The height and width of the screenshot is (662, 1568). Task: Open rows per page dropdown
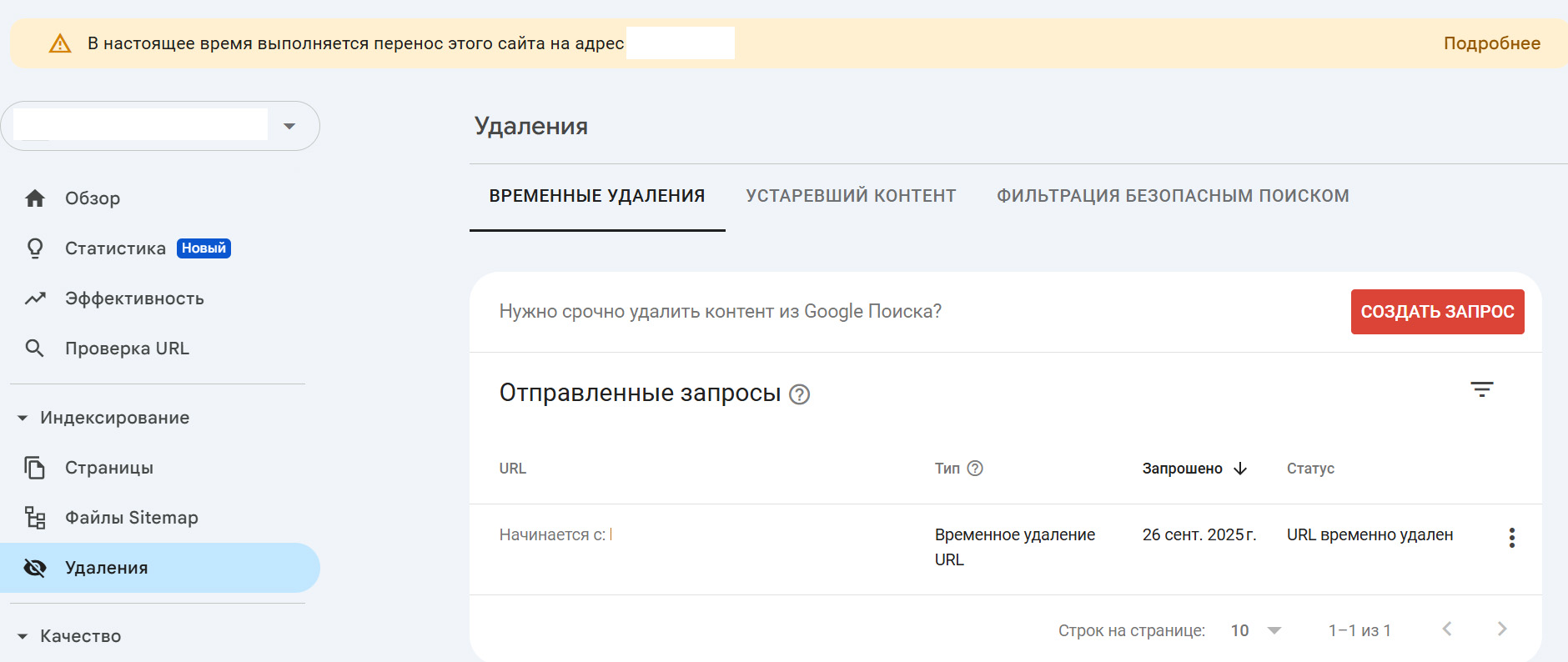1256,630
